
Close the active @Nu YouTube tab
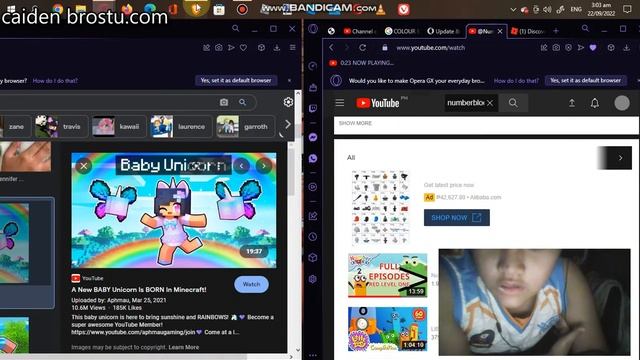(x=500, y=31)
